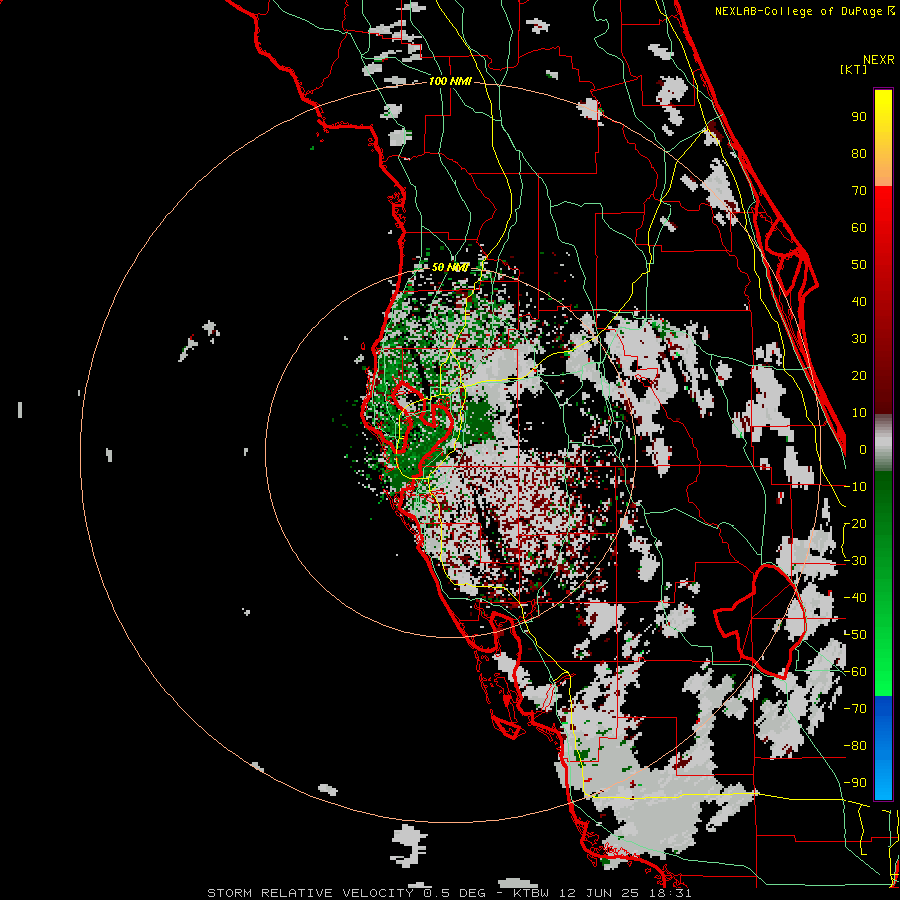Click the positive 50 knot scale label
This screenshot has height=900, width=900.
(x=859, y=265)
